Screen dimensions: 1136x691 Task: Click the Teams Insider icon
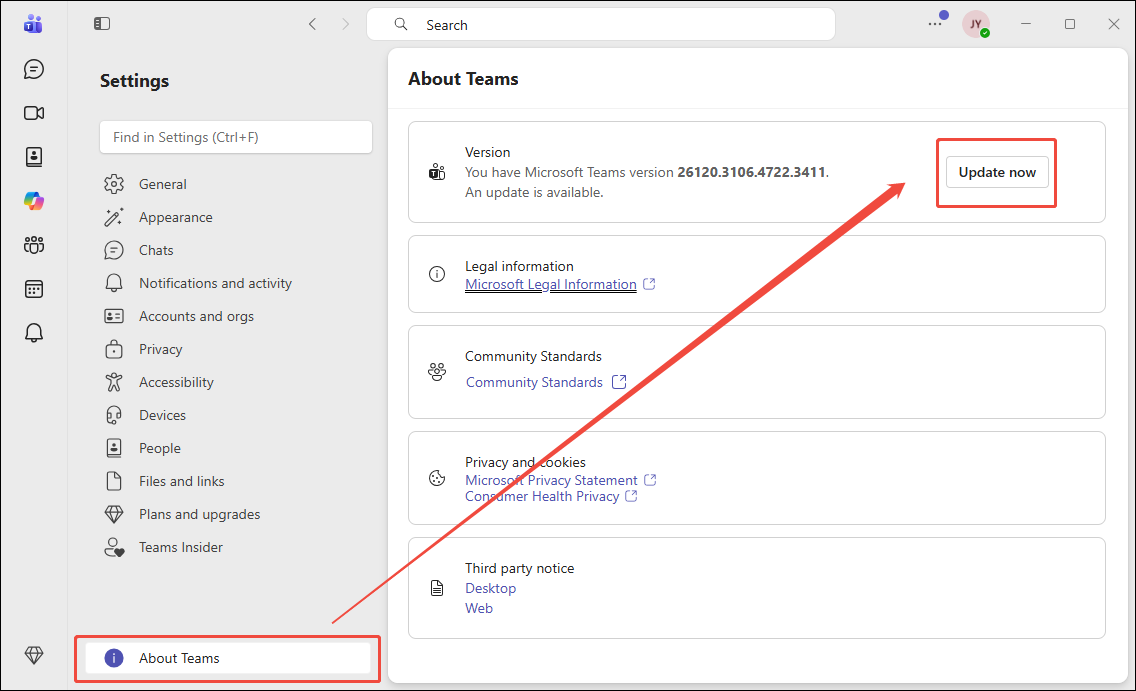114,548
